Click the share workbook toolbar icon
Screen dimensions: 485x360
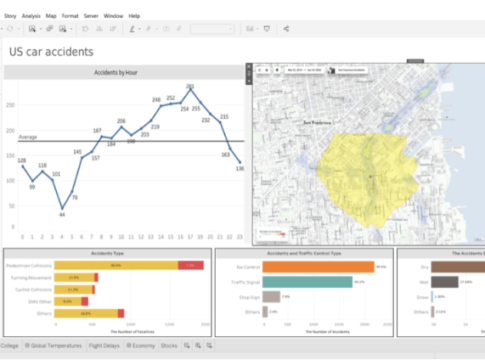click(286, 29)
